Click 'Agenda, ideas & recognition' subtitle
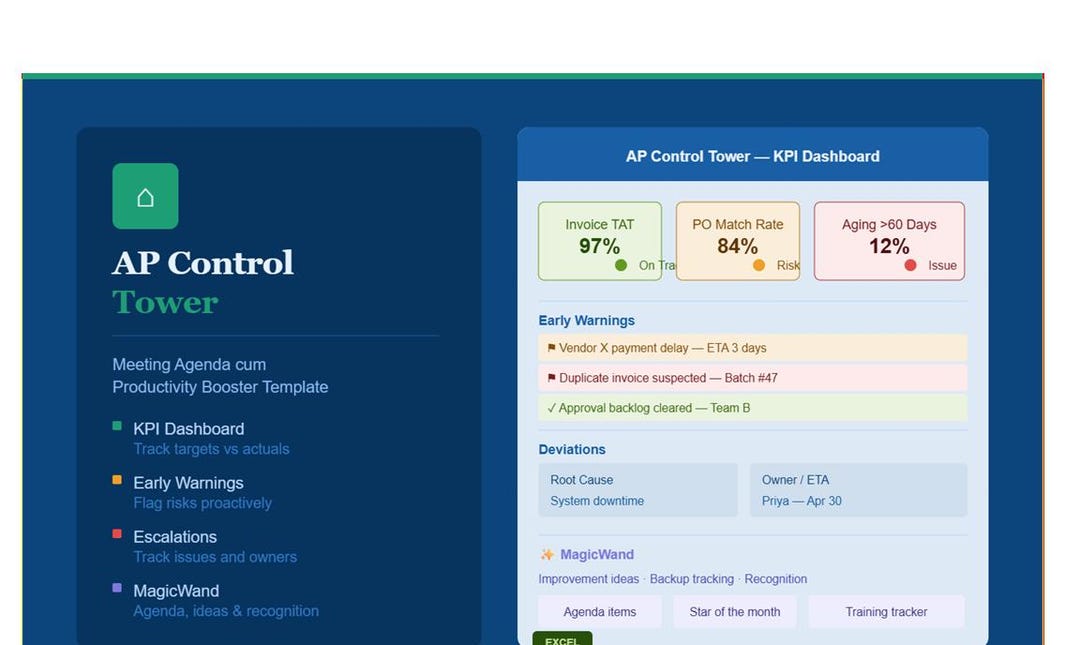This screenshot has height=645, width=1080. [226, 611]
